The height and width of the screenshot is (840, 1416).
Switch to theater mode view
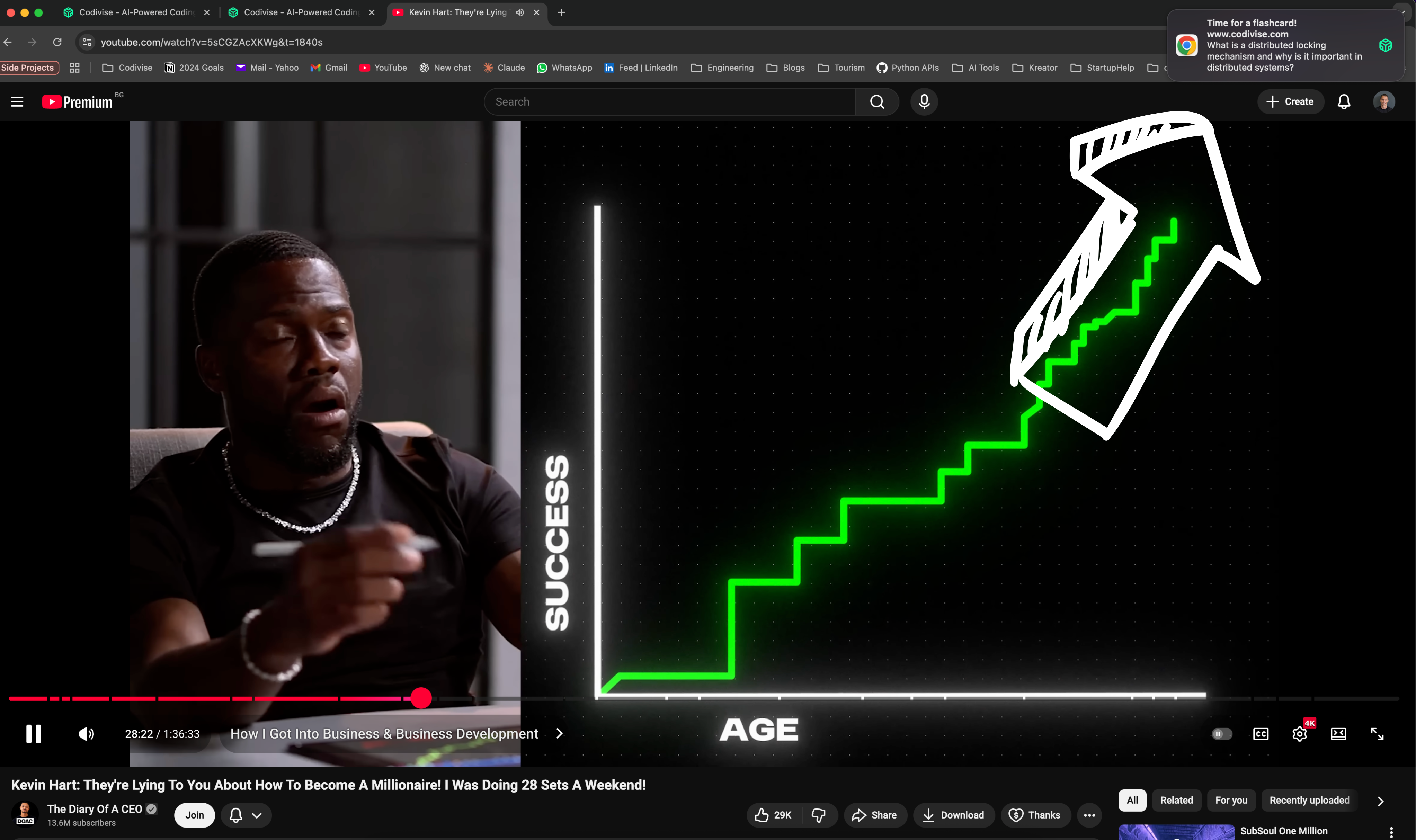coord(1338,734)
